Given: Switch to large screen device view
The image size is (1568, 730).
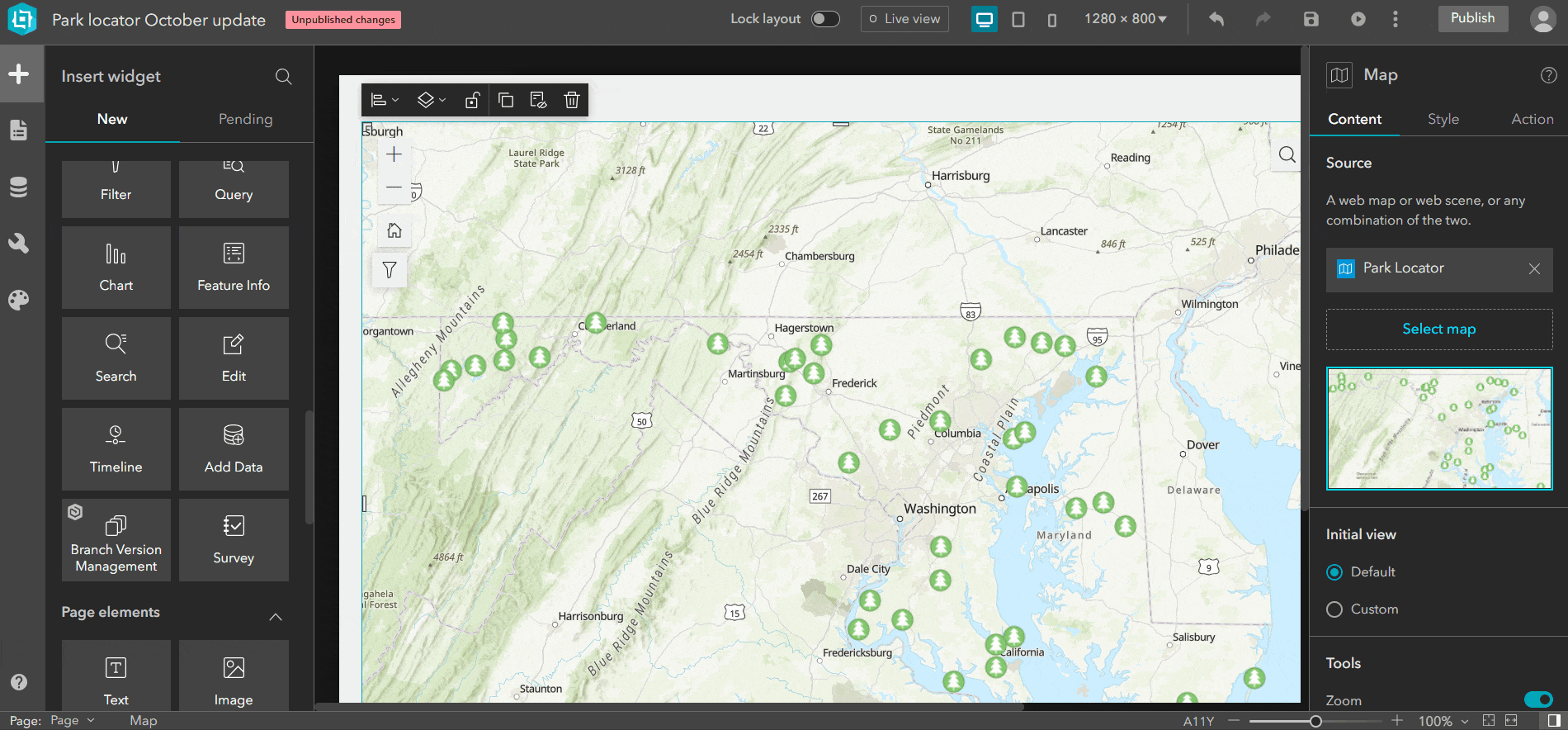Looking at the screenshot, I should pyautogui.click(x=984, y=19).
